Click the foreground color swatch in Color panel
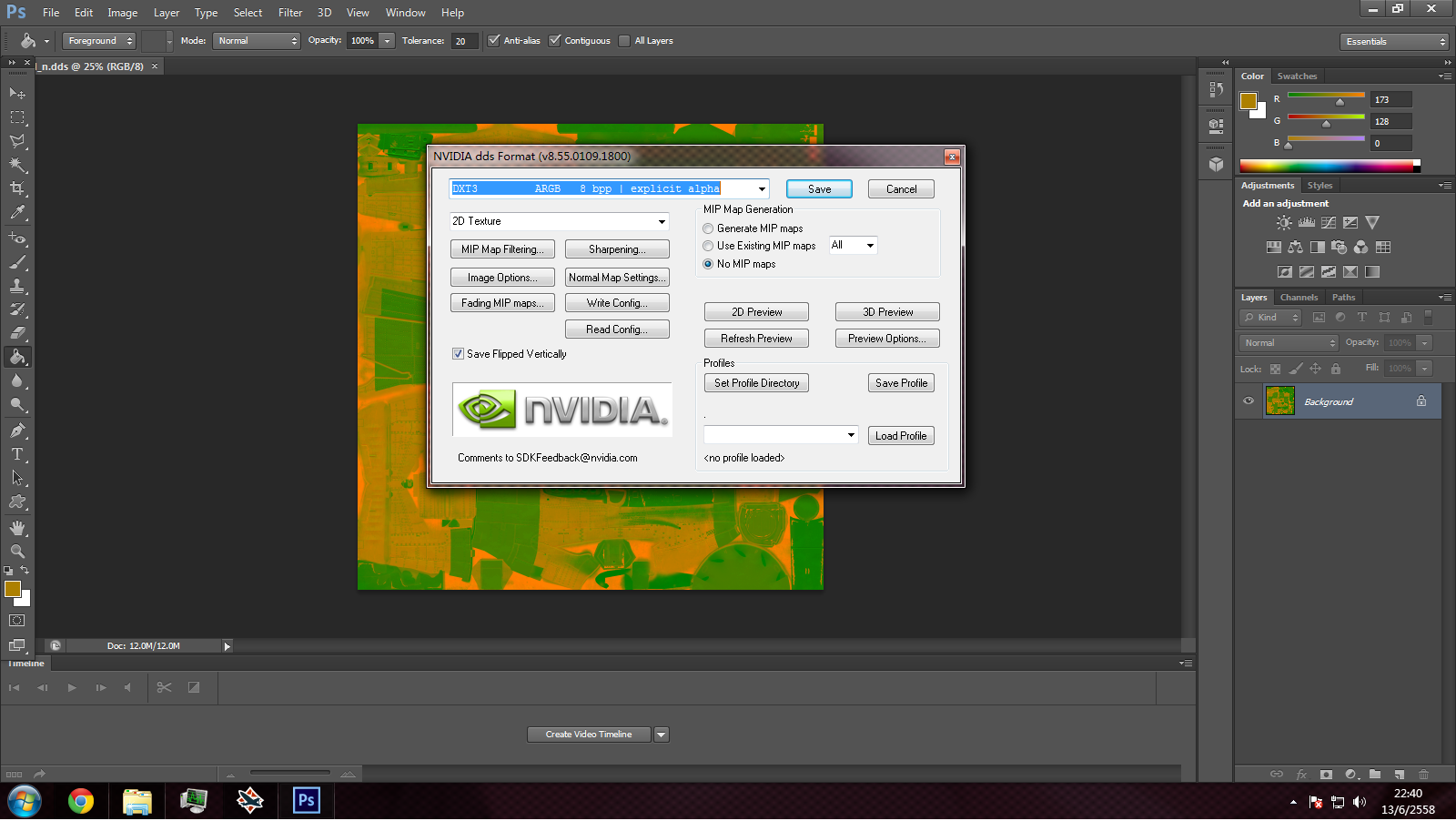This screenshot has height=831, width=1456. pos(1249,101)
